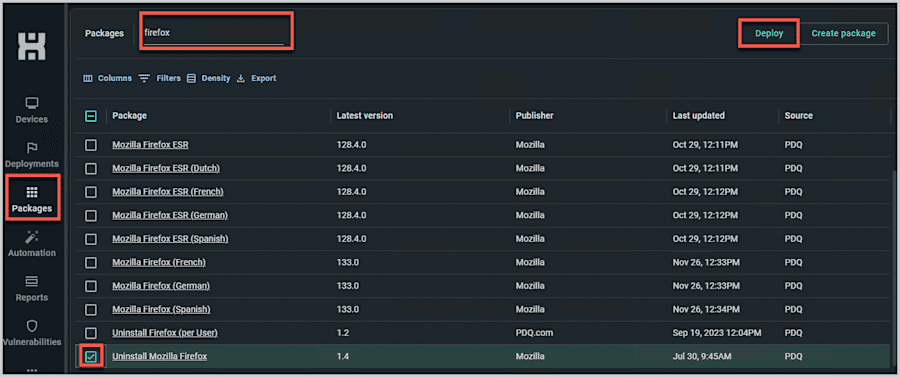900x377 pixels.
Task: Sort by the Latest version column header
Action: click(364, 116)
